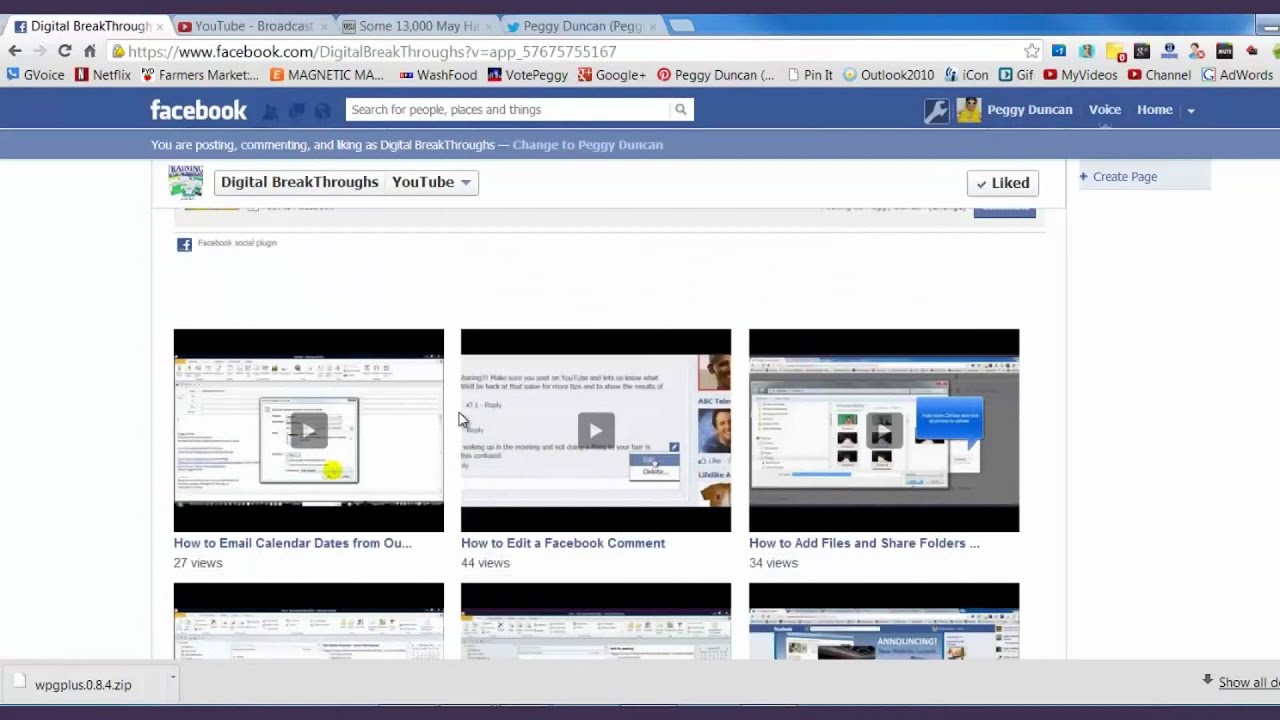The height and width of the screenshot is (720, 1280).
Task: Toggle the Liked button
Action: [x=1003, y=183]
